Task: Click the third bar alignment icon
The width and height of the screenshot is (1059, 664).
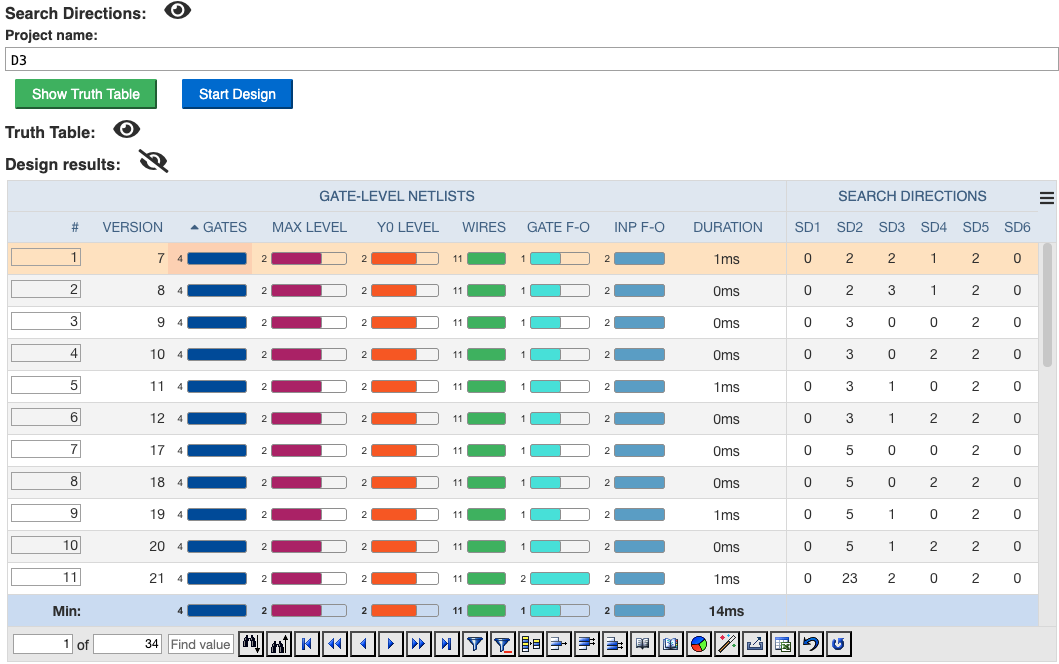Action: 615,644
